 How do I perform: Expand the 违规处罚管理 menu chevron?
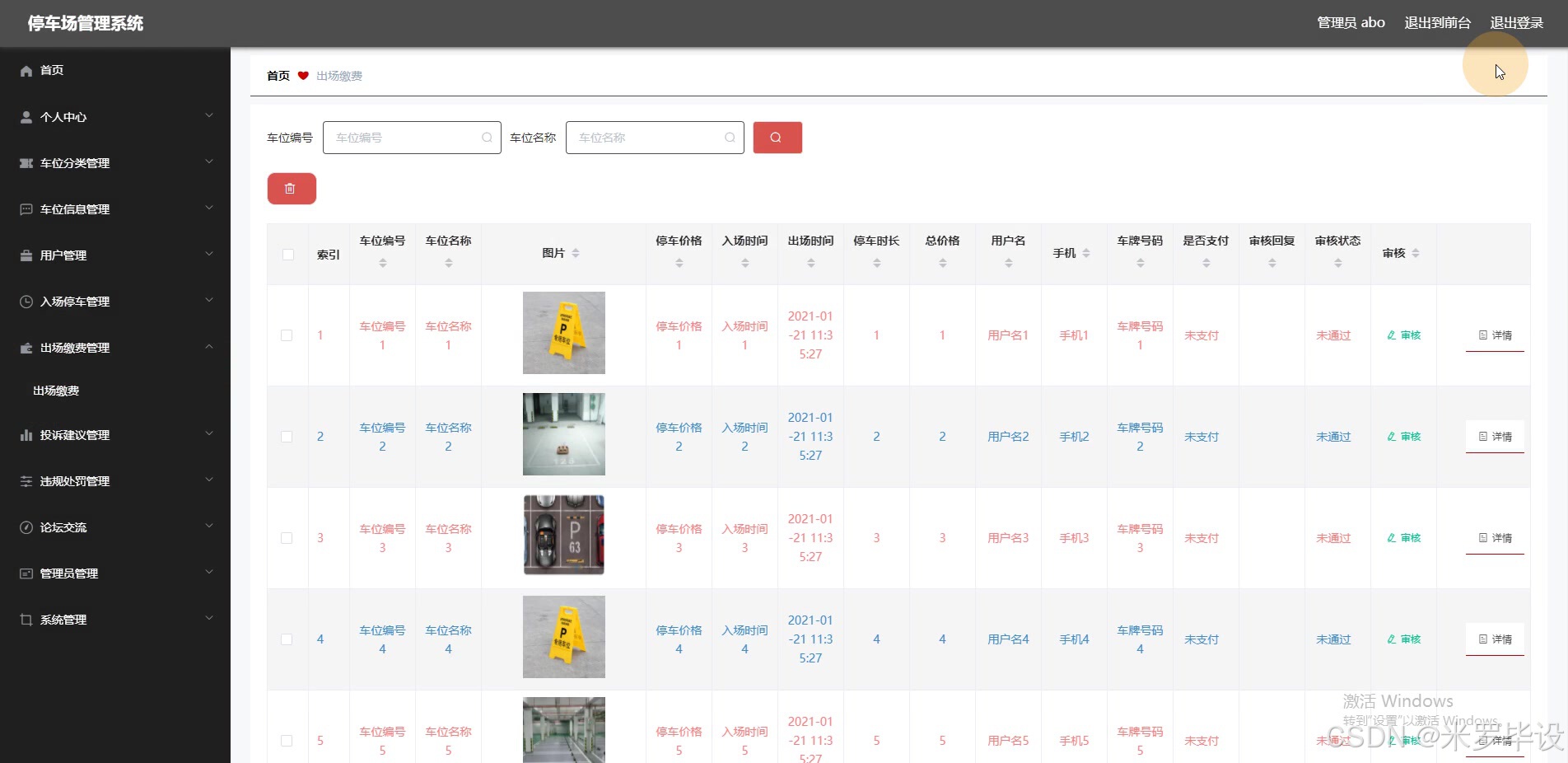click(x=209, y=480)
